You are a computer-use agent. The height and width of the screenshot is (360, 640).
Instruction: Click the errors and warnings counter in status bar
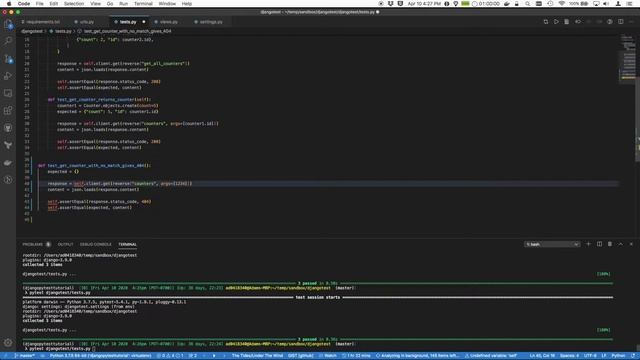(170, 356)
